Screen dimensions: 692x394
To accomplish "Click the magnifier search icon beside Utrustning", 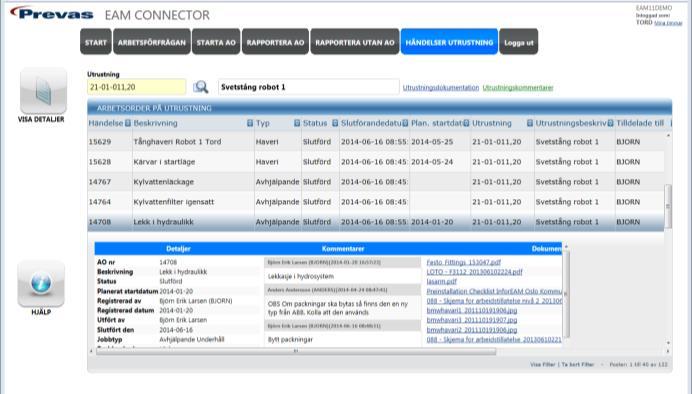I will (200, 87).
